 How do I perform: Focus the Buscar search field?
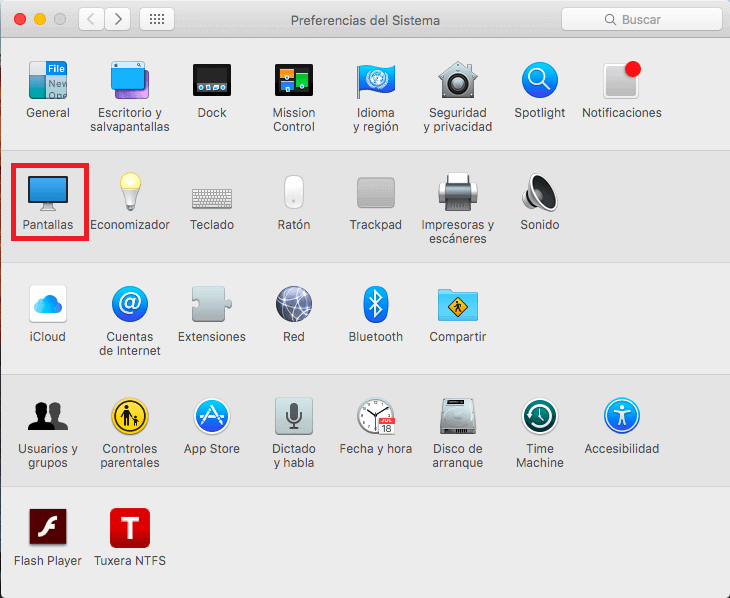click(642, 20)
